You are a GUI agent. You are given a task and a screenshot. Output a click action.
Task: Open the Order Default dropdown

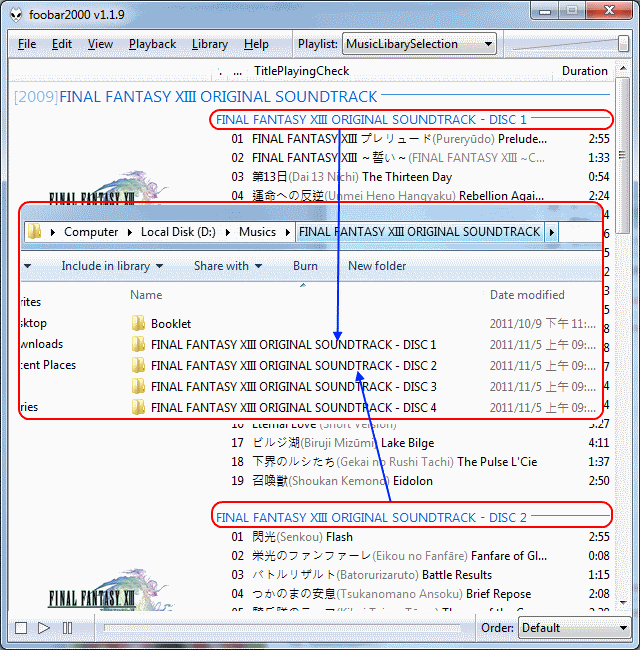[x=575, y=628]
